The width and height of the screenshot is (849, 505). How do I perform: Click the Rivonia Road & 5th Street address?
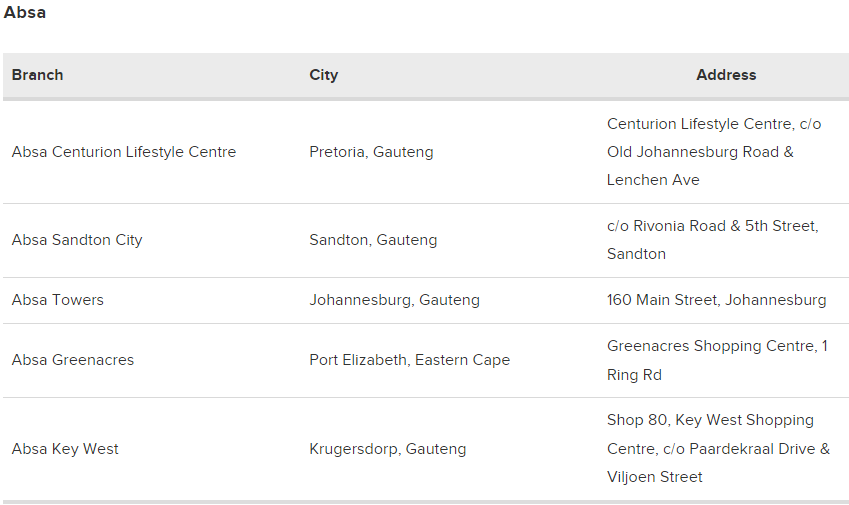click(712, 226)
